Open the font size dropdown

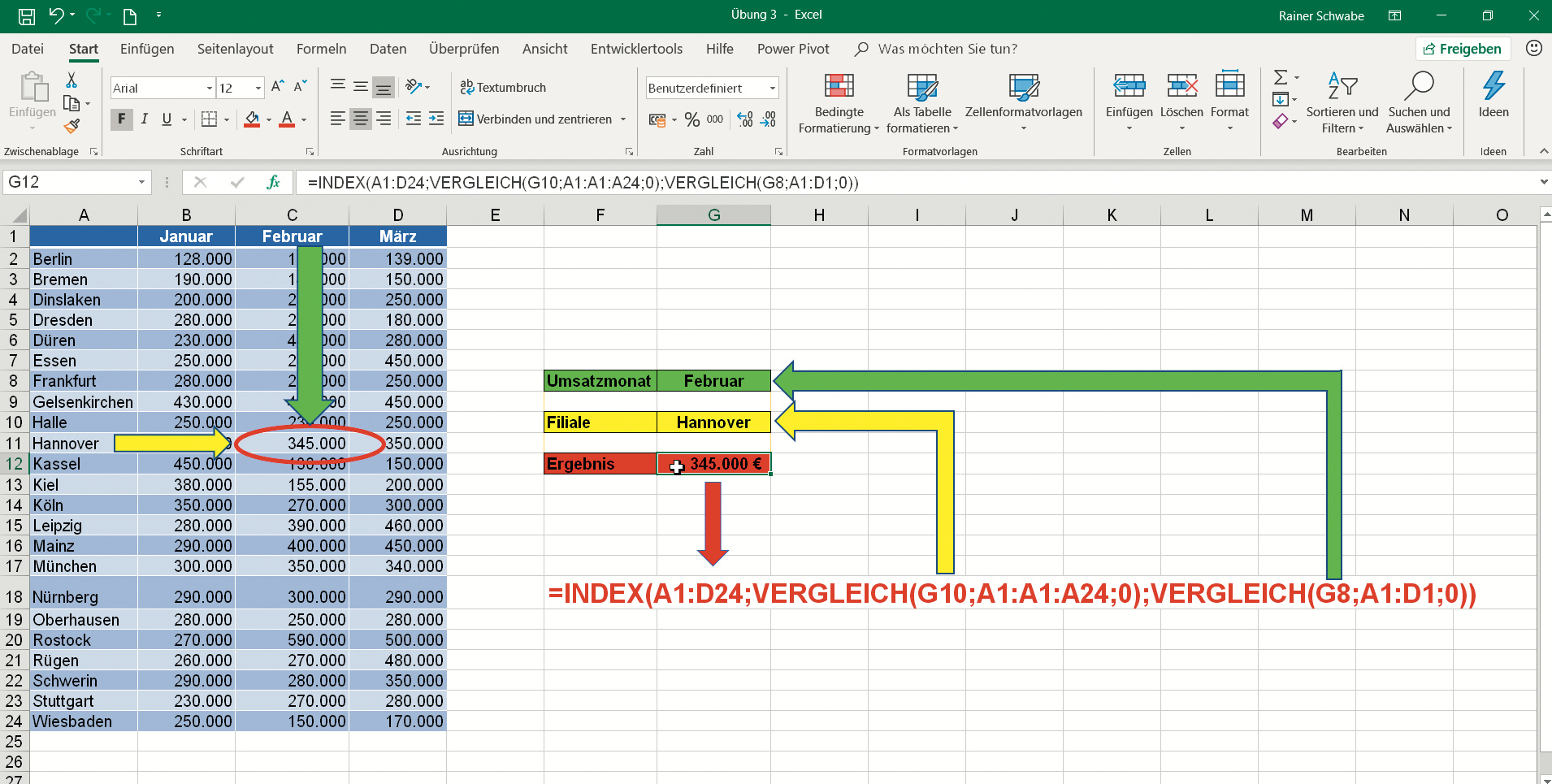[x=258, y=88]
